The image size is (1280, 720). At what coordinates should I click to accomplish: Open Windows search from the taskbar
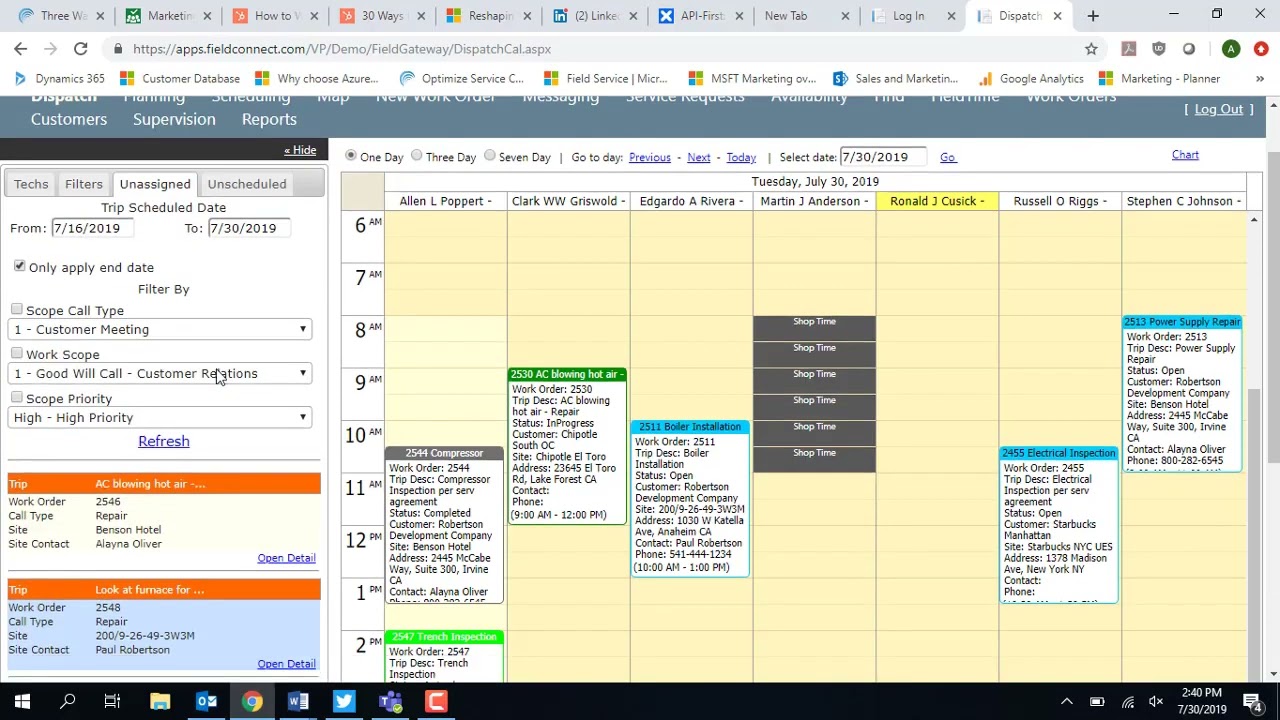pyautogui.click(x=68, y=701)
